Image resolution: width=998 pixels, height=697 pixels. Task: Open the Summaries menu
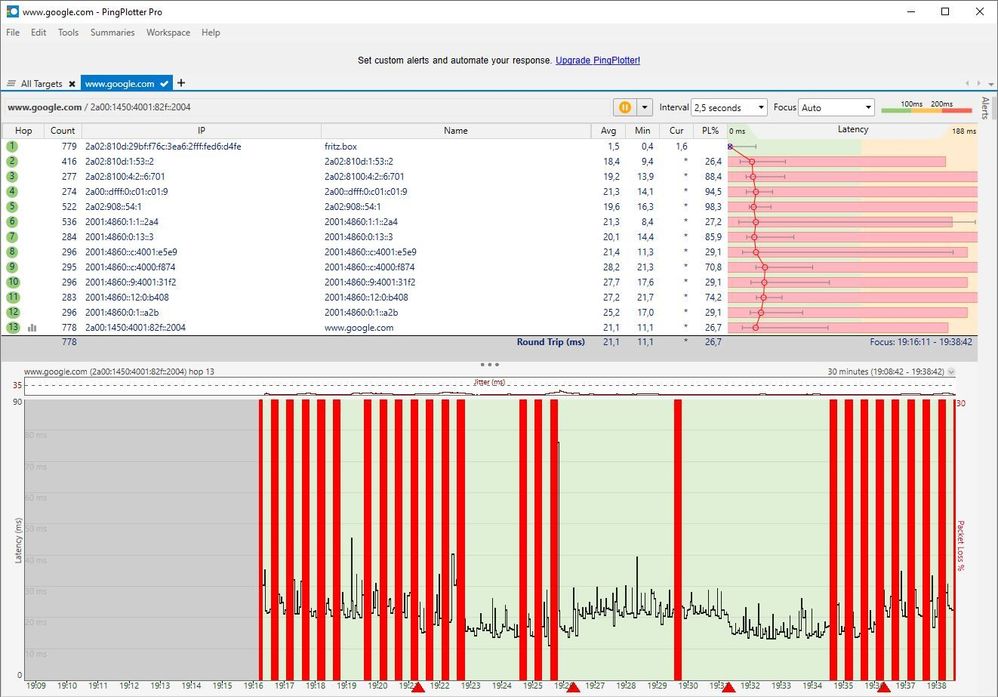112,33
